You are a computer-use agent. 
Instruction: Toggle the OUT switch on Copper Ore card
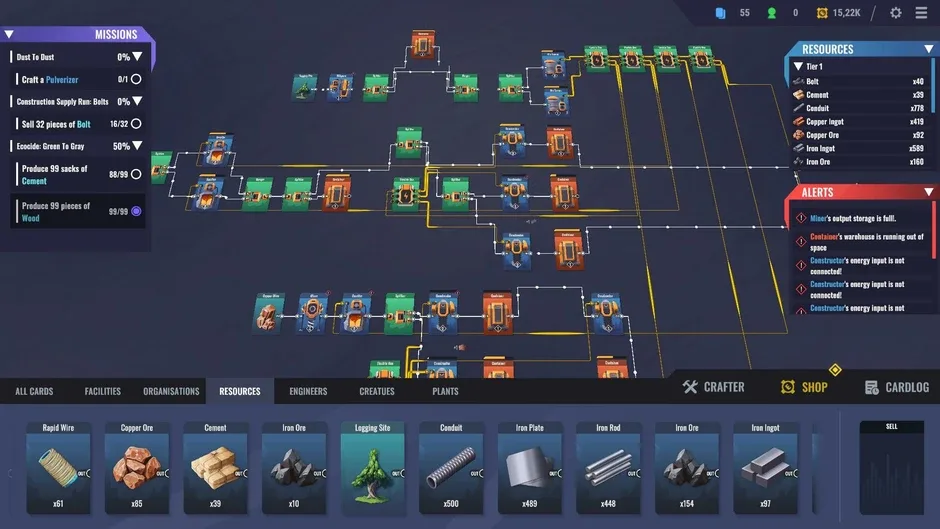(x=163, y=473)
